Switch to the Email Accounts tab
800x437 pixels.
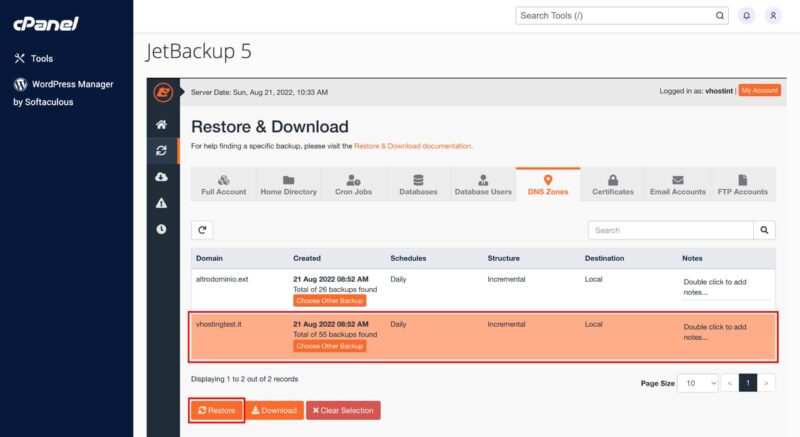[x=678, y=185]
